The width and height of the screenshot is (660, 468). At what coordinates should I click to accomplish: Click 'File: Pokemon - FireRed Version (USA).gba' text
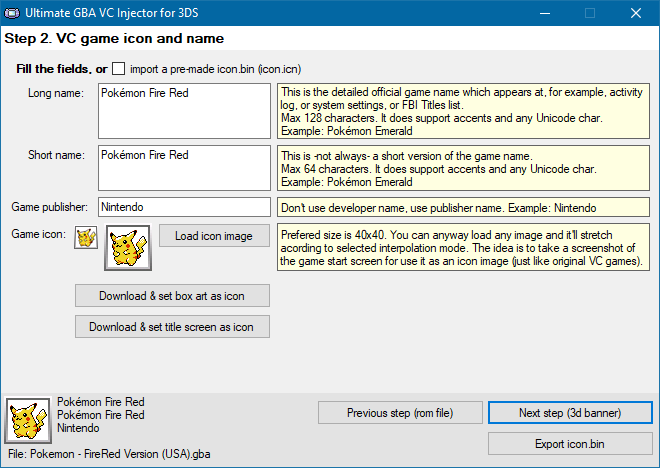point(109,454)
